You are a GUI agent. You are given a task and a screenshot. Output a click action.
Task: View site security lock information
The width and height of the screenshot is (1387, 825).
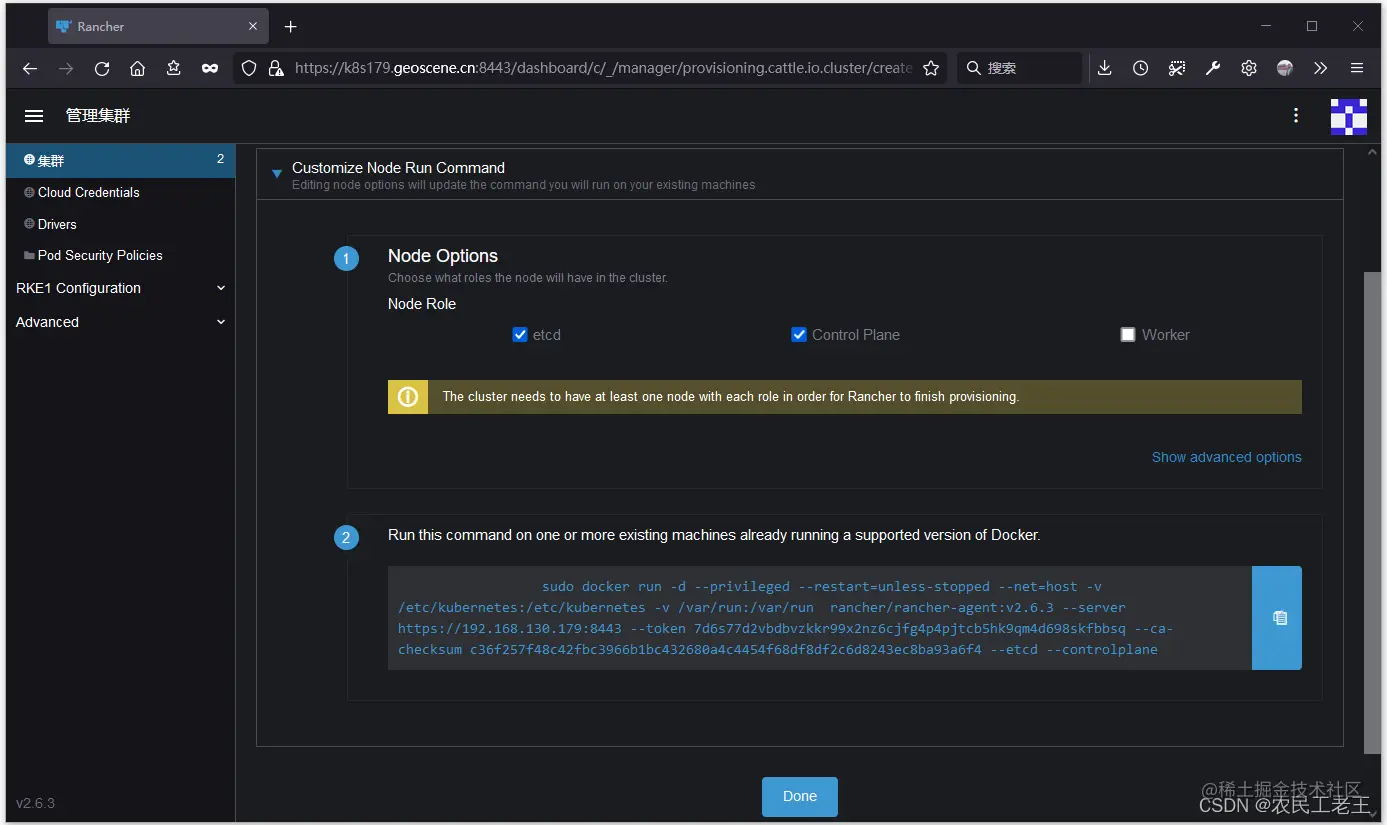pos(276,68)
